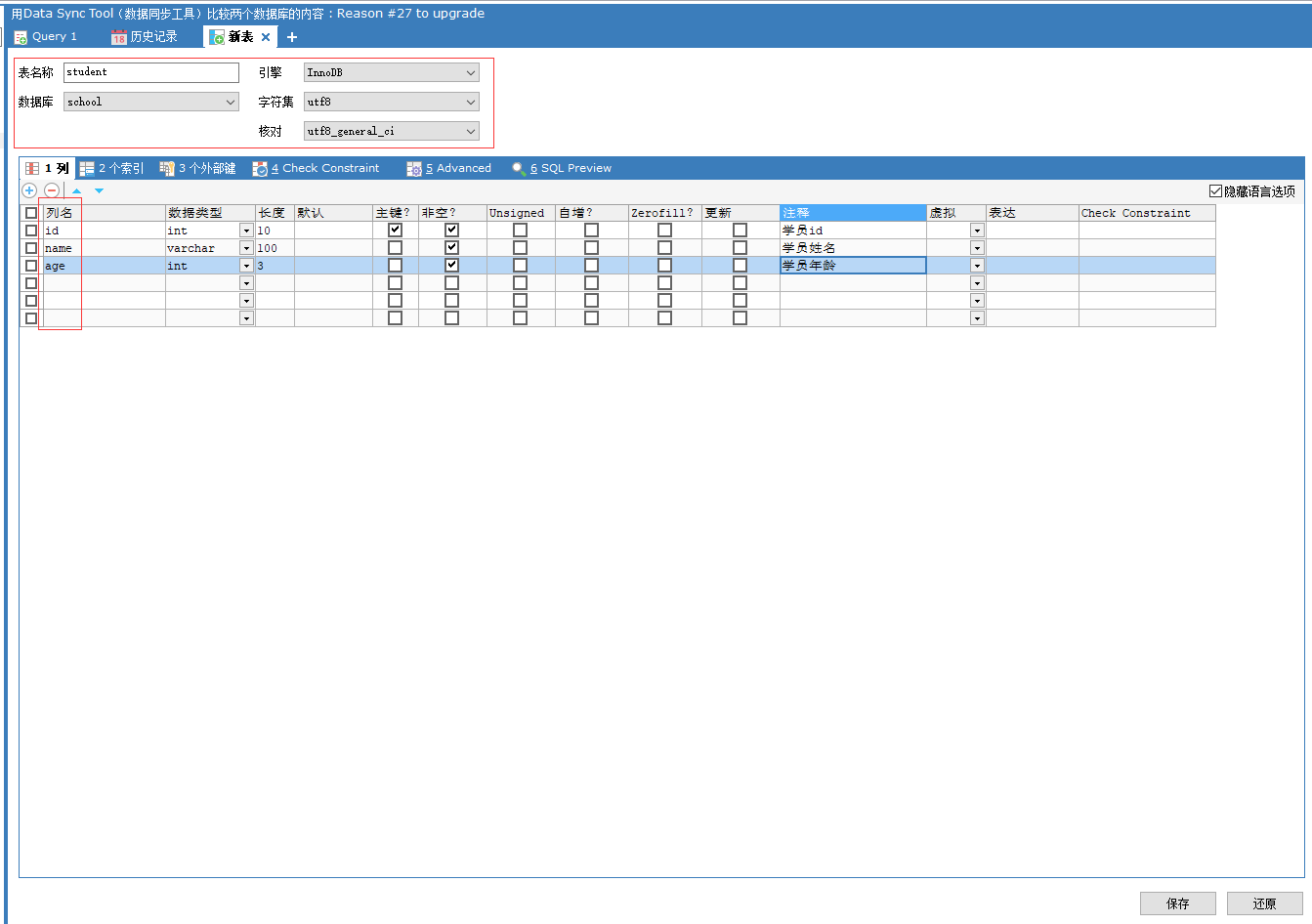1312x924 pixels.
Task: Enable primary key for name column
Action: (x=395, y=248)
